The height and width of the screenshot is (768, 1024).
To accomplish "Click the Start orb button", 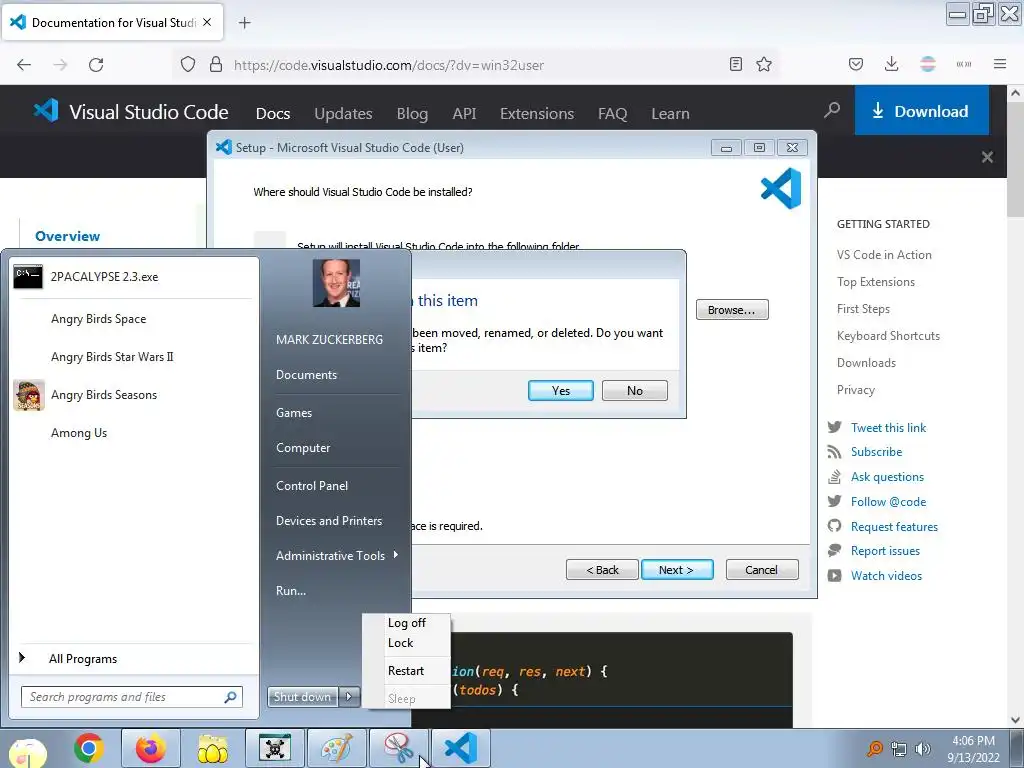I will pos(27,752).
